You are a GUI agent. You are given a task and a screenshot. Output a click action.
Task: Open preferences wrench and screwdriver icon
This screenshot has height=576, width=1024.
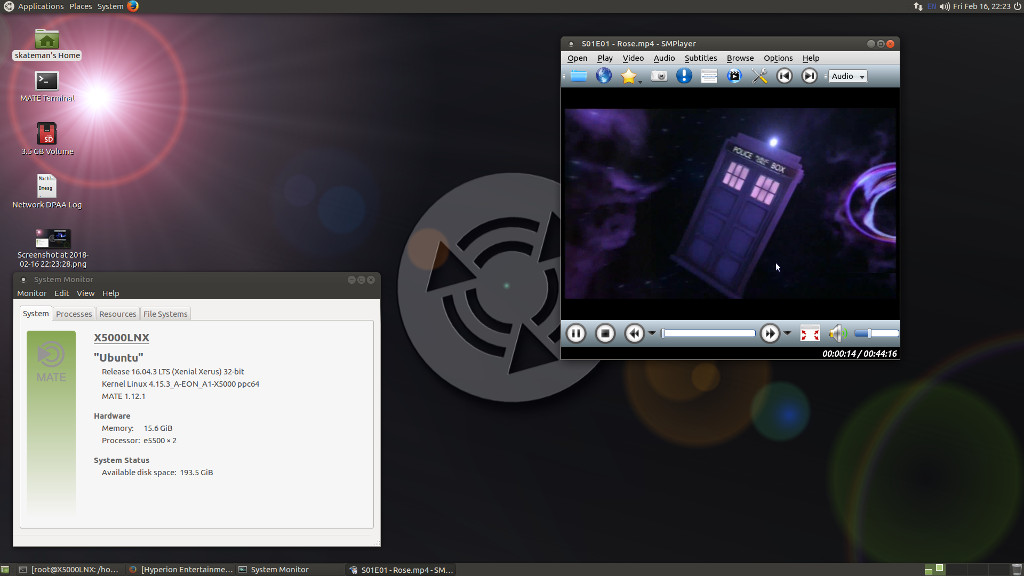pos(759,76)
